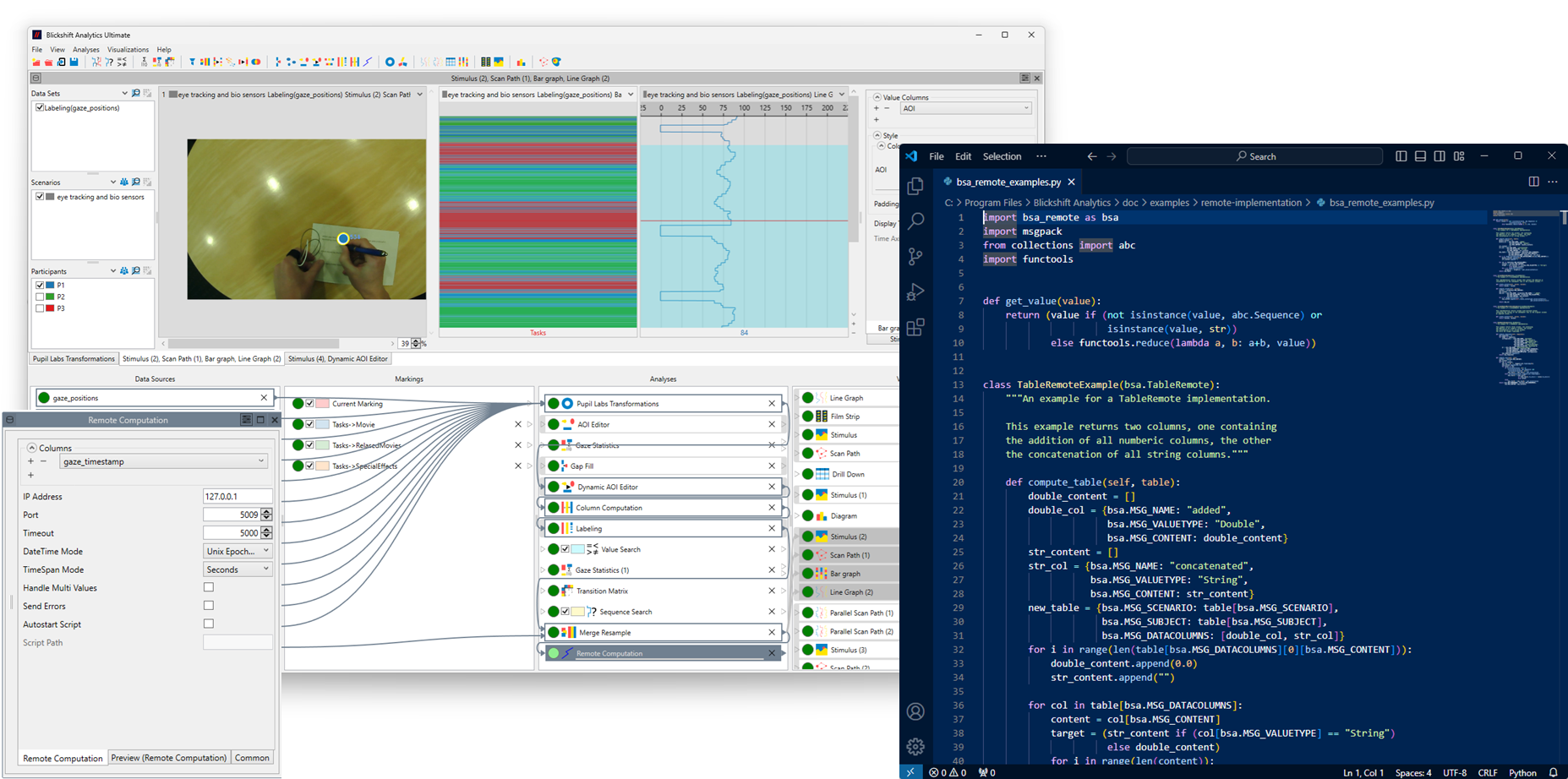1568x779 pixels.
Task: Click the blue table grid toolbar icon
Action: pyautogui.click(x=451, y=62)
